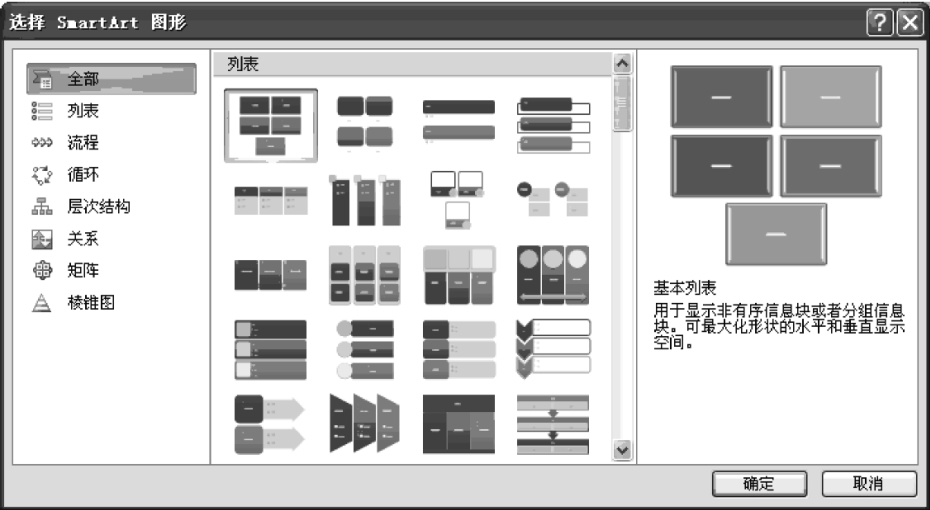The height and width of the screenshot is (510, 930).
Task: Choose the three stacked picture rows layout
Action: 270,350
